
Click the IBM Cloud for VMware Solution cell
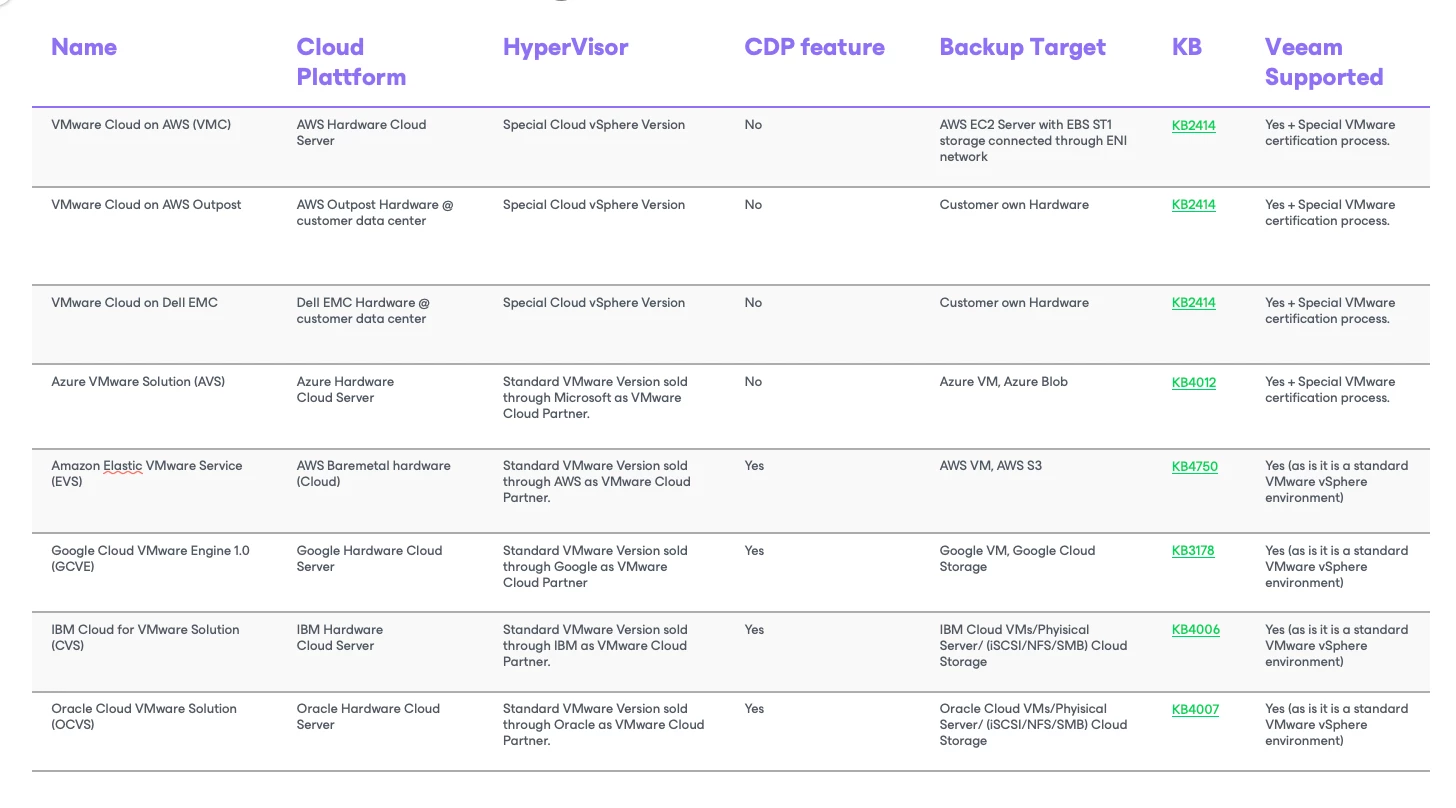point(145,630)
